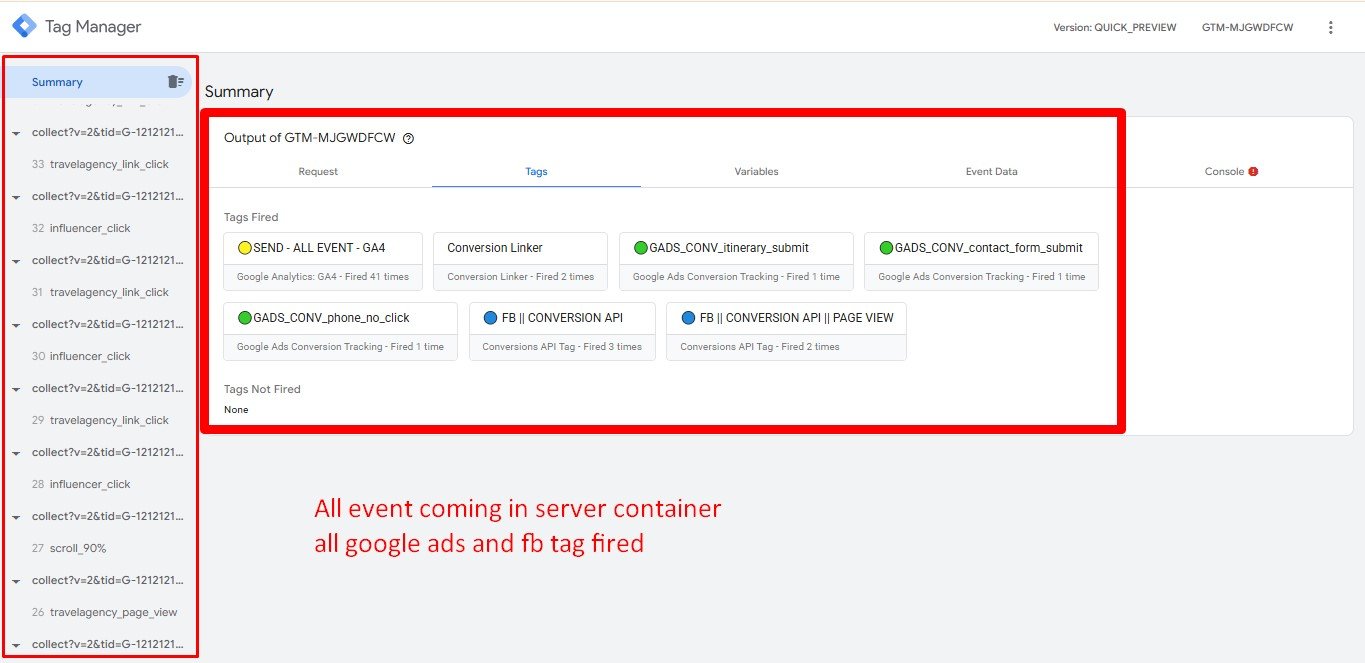Open the GADS_CONV_contact_form_submit tag card
The height and width of the screenshot is (663, 1365).
coord(981,261)
